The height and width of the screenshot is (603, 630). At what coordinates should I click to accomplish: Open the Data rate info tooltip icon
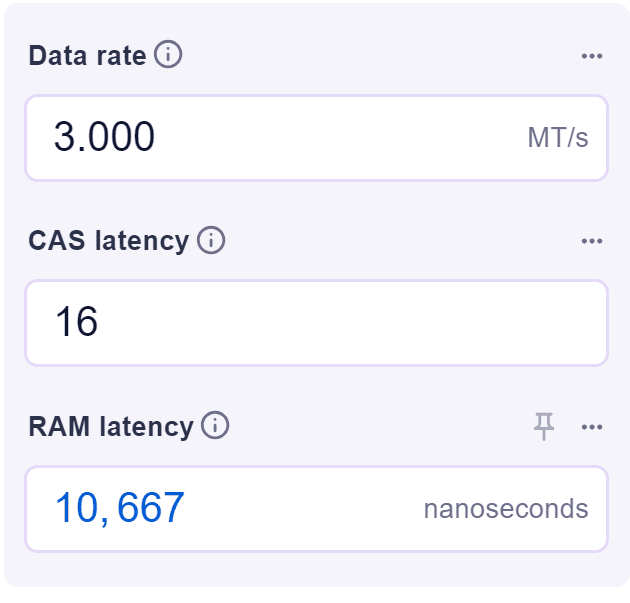click(168, 54)
